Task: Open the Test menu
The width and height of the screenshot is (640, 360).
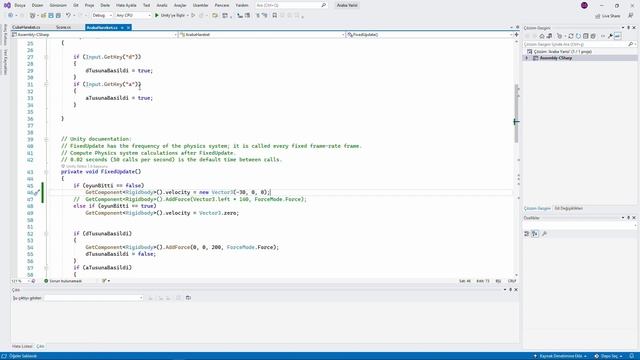Action: (x=147, y=5)
